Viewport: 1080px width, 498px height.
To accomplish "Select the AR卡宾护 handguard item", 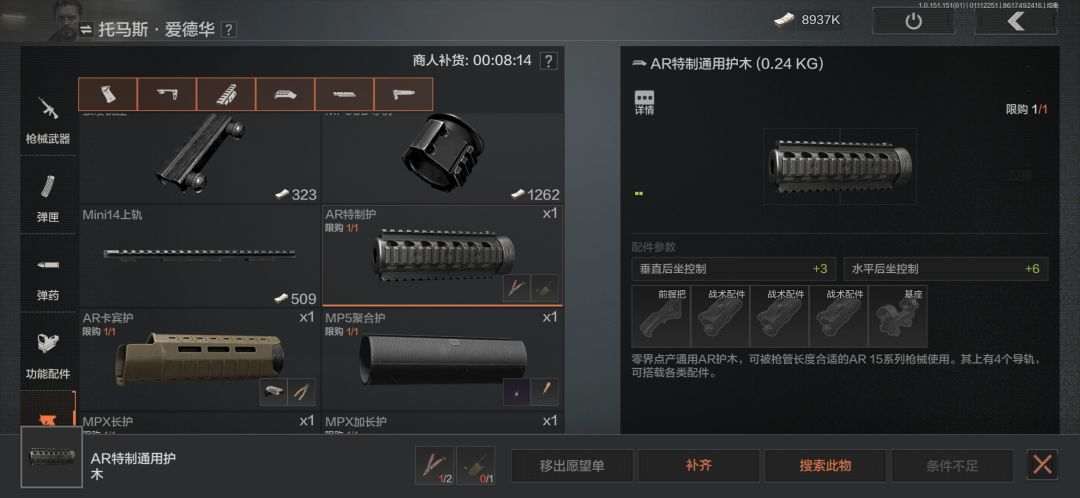I will pos(200,360).
